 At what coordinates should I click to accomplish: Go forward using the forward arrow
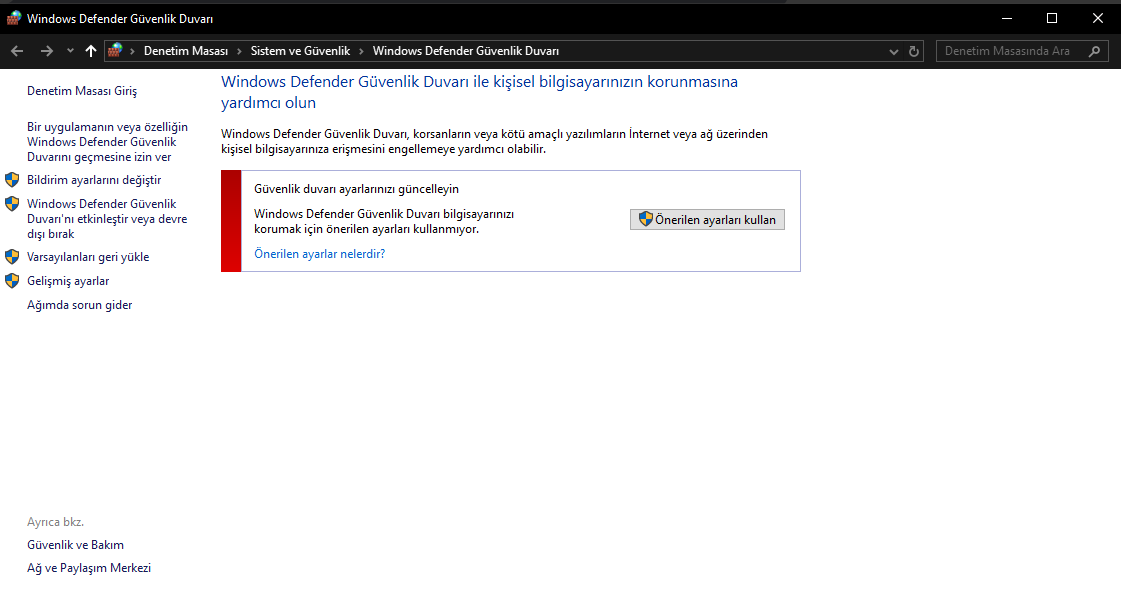(x=46, y=51)
